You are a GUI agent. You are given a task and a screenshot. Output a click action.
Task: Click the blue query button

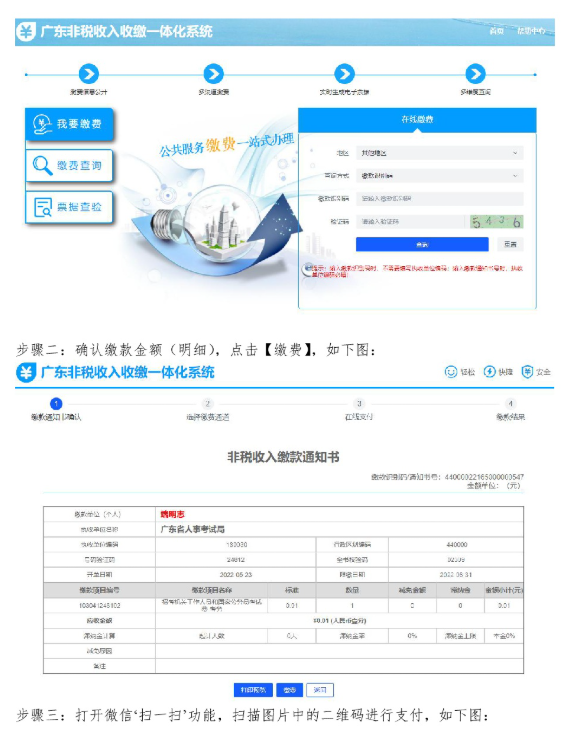click(x=422, y=244)
